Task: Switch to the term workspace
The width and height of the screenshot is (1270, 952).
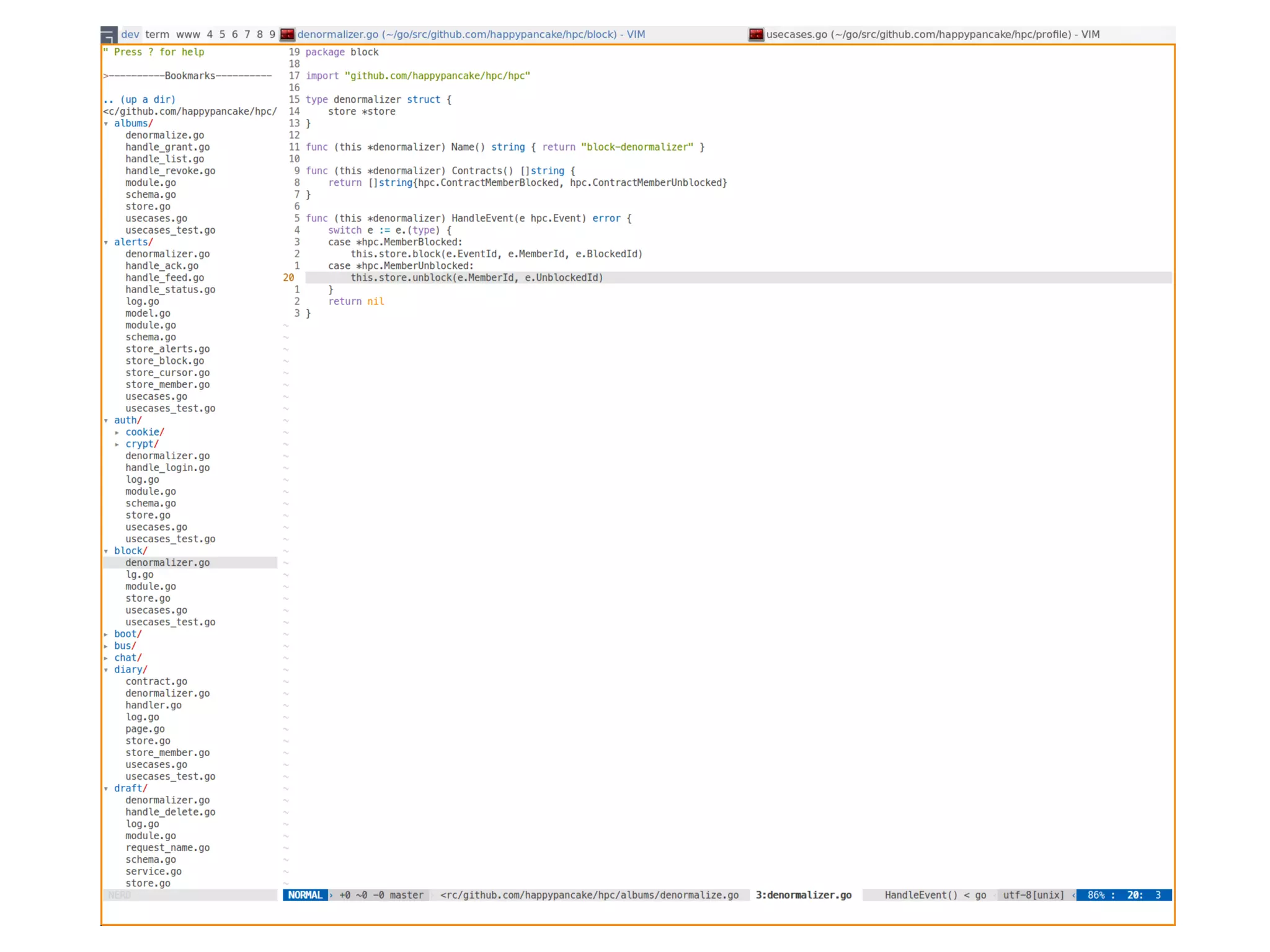Action: pos(157,35)
